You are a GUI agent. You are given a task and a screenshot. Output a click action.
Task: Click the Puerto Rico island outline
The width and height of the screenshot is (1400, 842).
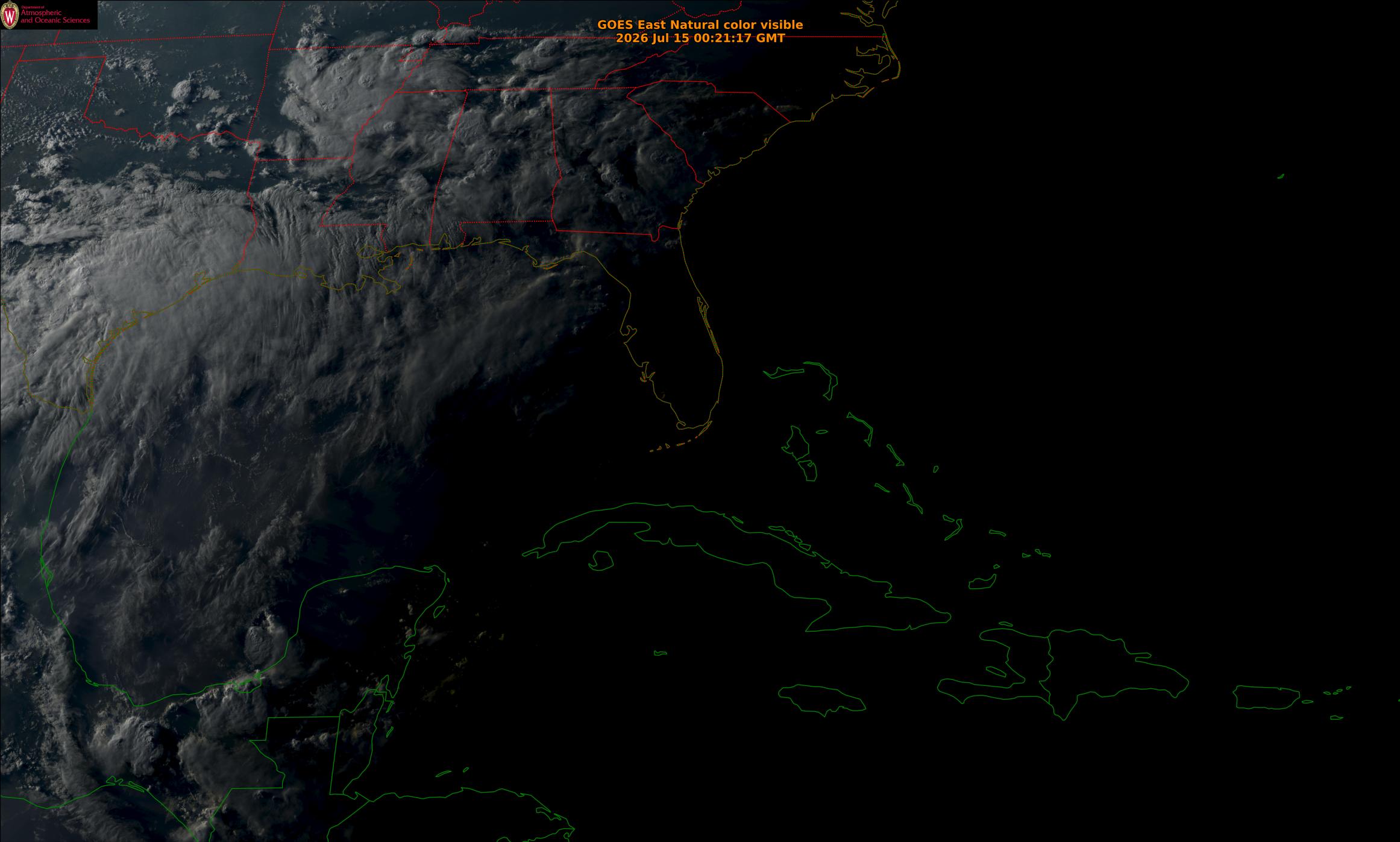coord(1266,697)
